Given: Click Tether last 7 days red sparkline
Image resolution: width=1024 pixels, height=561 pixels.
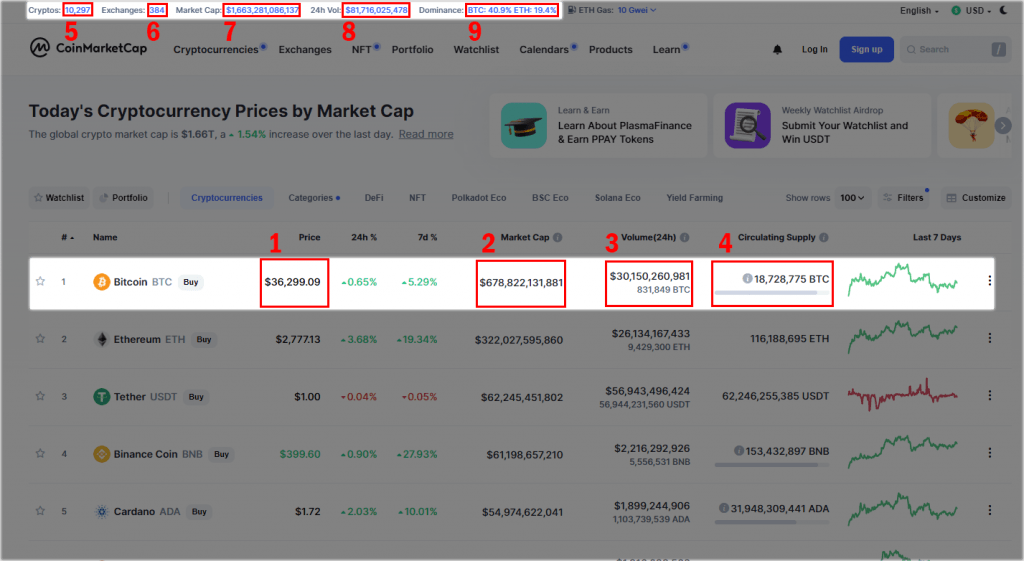Looking at the screenshot, I should click(903, 394).
